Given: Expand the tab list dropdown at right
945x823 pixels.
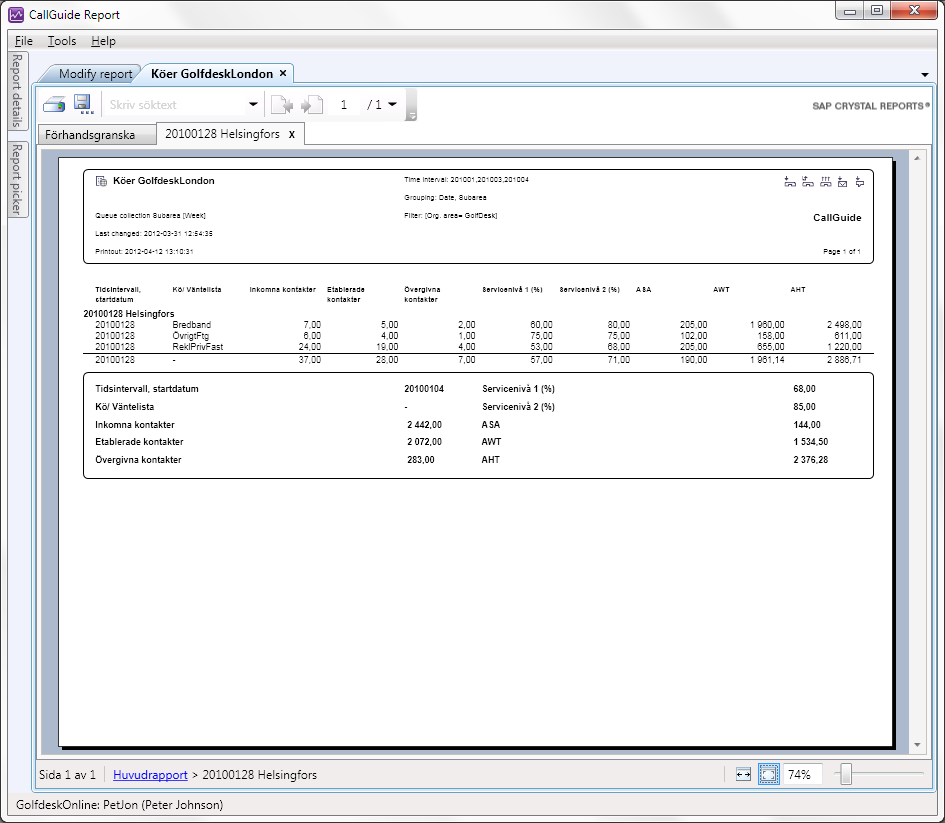Looking at the screenshot, I should coord(924,75).
